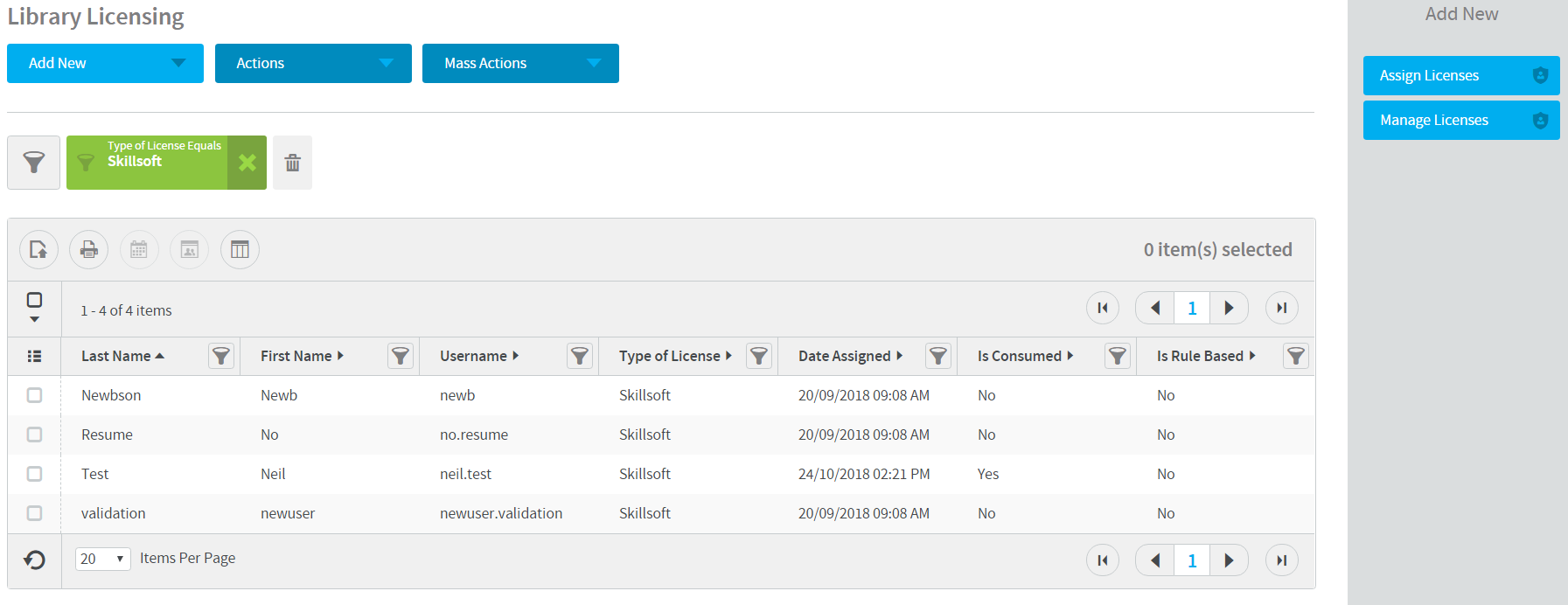Click the Assign Licenses button
This screenshot has width=1568, height=605.
click(1461, 76)
